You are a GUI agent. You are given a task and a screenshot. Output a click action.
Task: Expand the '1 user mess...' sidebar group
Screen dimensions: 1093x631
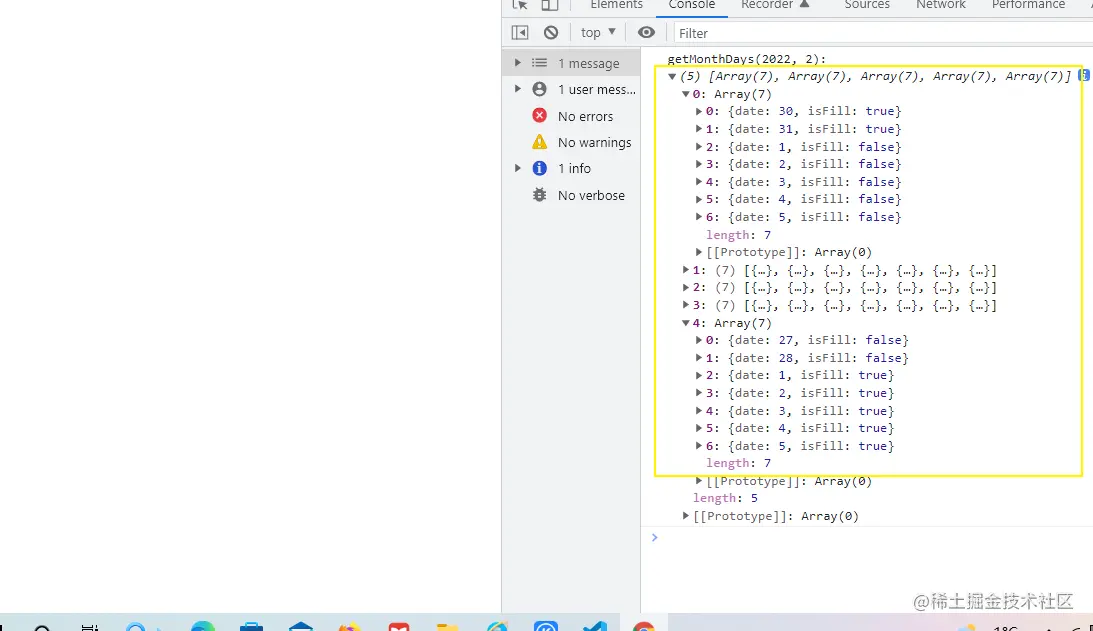click(517, 89)
